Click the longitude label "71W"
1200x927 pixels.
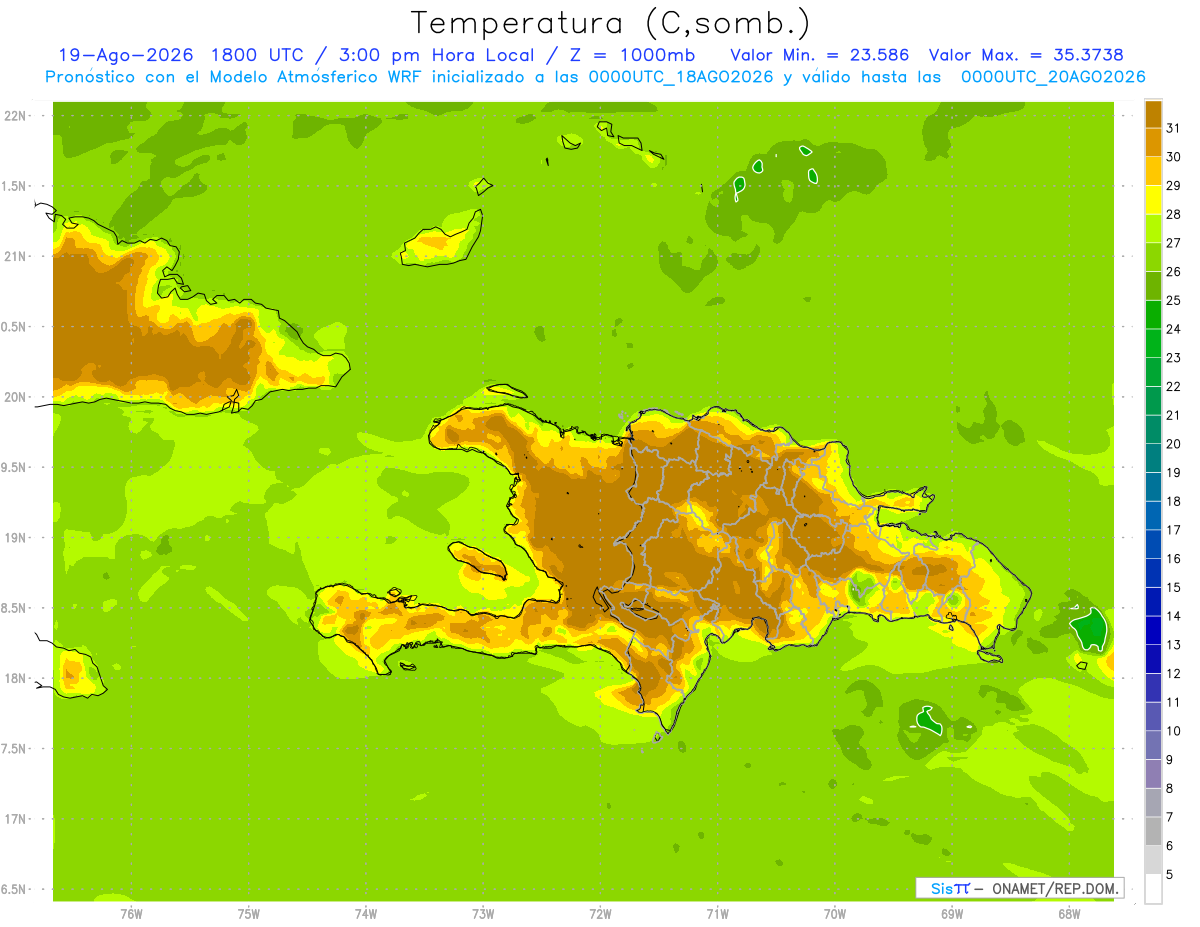717,914
